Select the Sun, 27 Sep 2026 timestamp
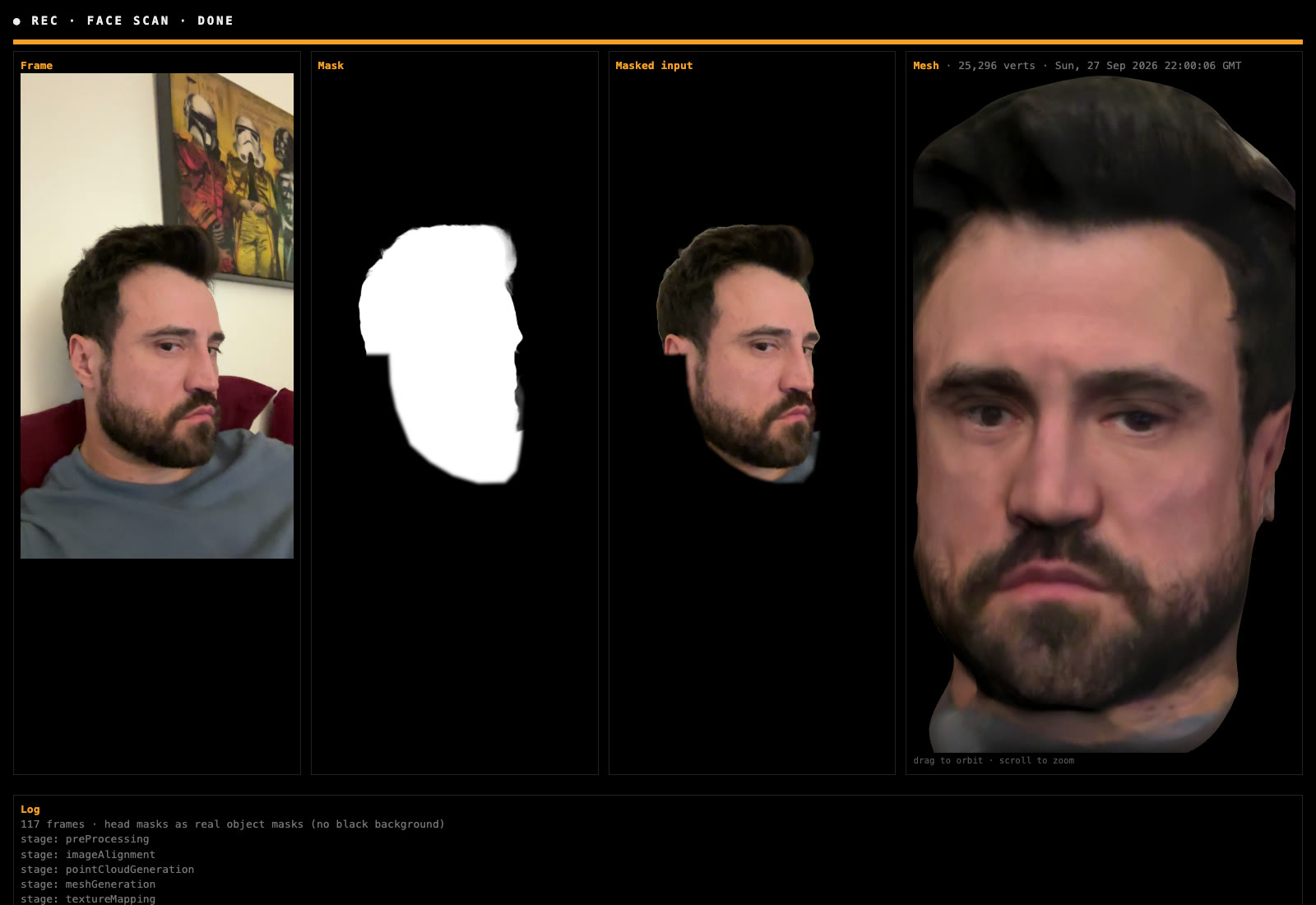1316x905 pixels. coord(1148,66)
